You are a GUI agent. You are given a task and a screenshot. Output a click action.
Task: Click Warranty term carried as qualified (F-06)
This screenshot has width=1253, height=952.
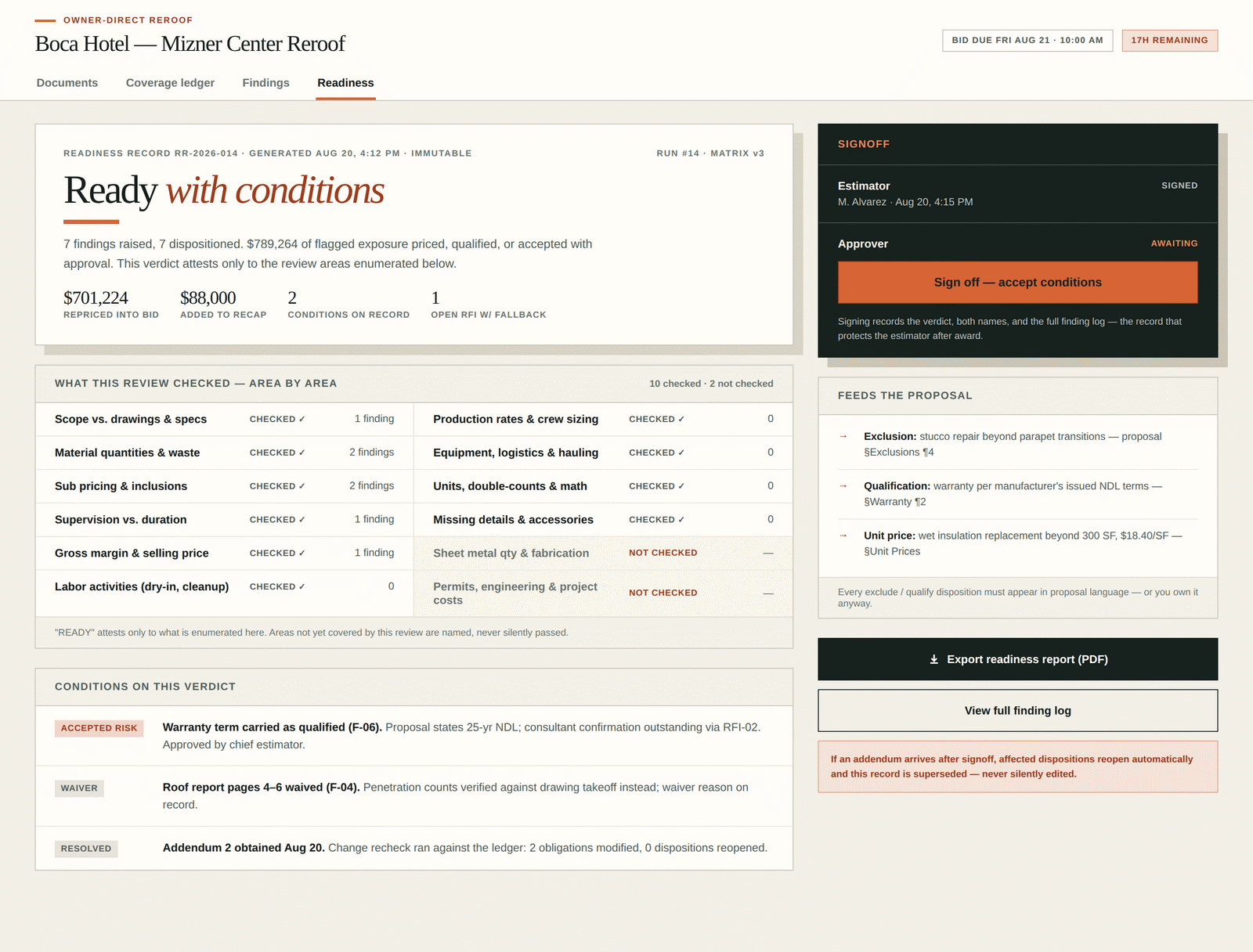tap(273, 727)
